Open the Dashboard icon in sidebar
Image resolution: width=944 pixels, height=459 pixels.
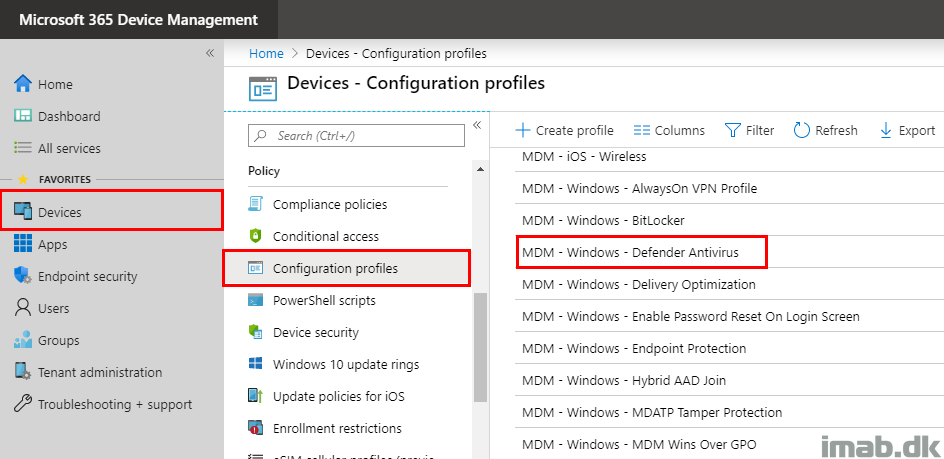click(22, 116)
